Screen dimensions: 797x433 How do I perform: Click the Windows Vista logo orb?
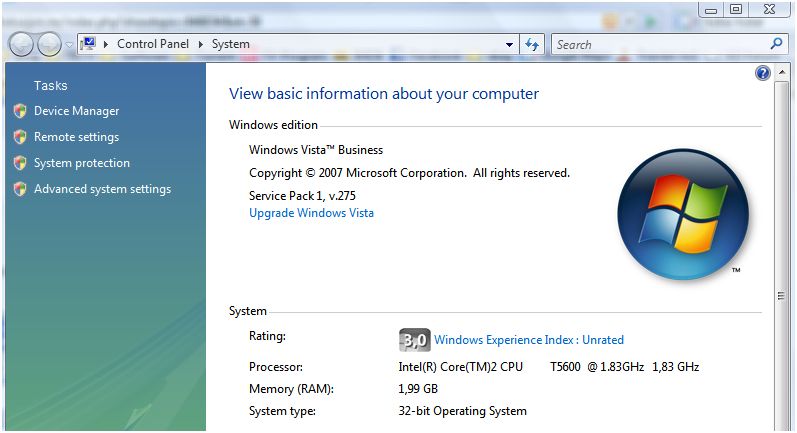(x=683, y=214)
